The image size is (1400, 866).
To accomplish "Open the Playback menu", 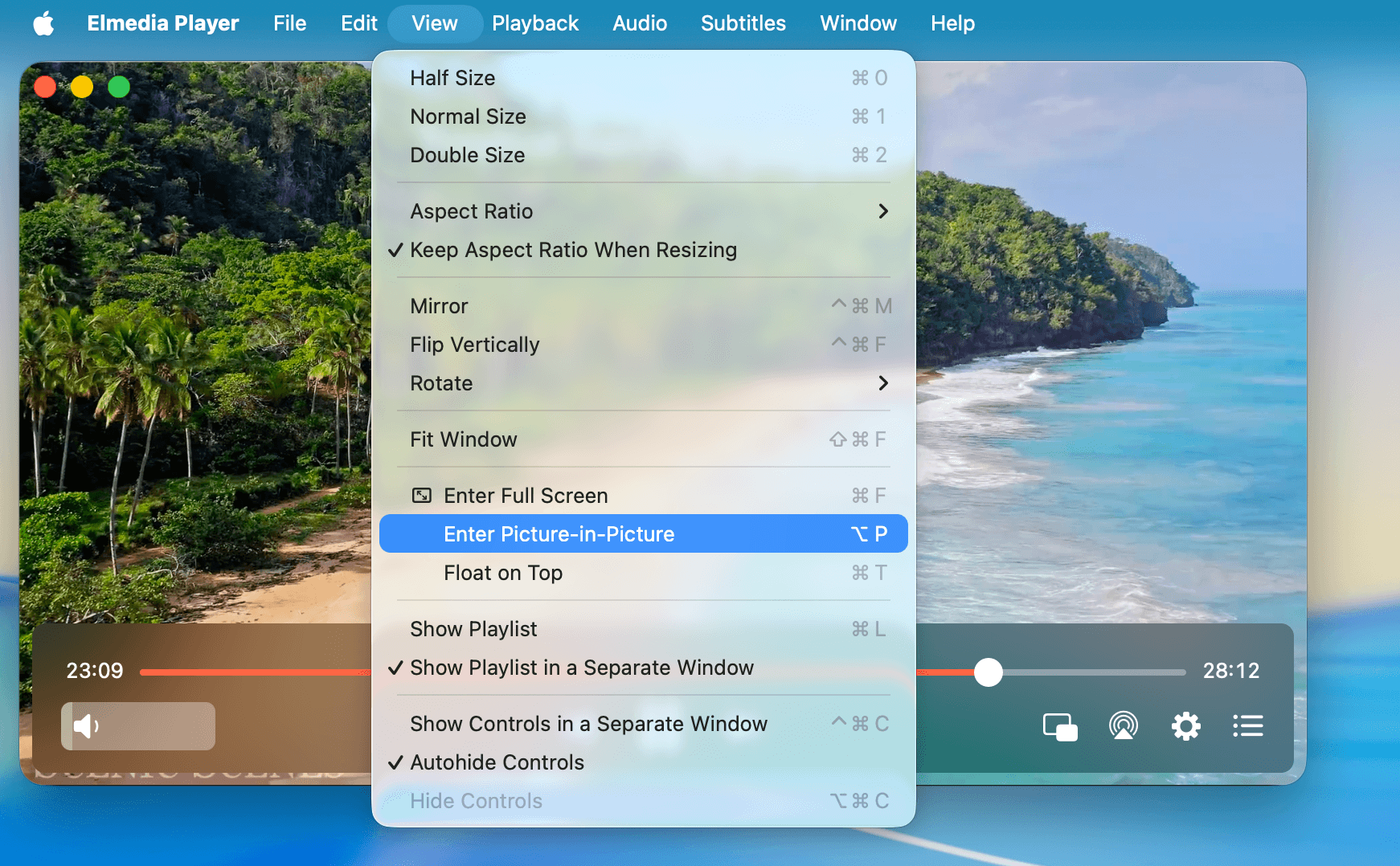I will click(535, 23).
